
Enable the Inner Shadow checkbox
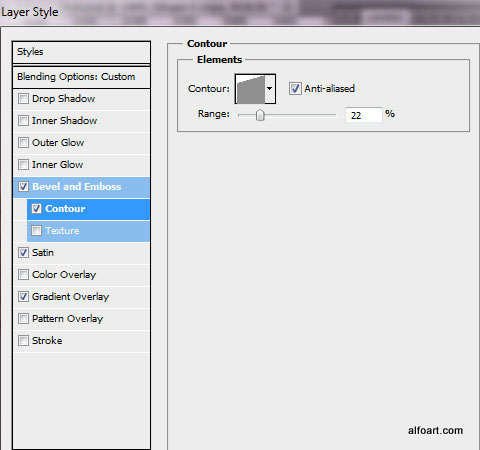click(x=23, y=121)
